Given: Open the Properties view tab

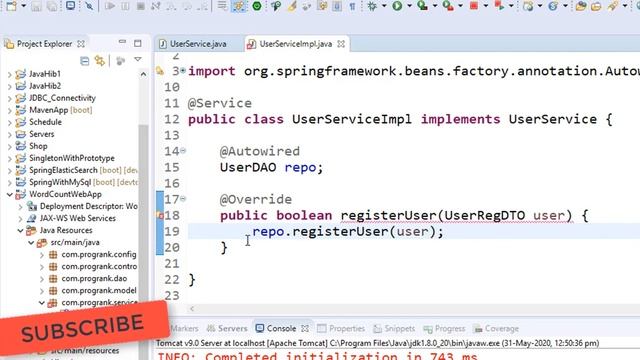Looking at the screenshot, I should point(341,328).
